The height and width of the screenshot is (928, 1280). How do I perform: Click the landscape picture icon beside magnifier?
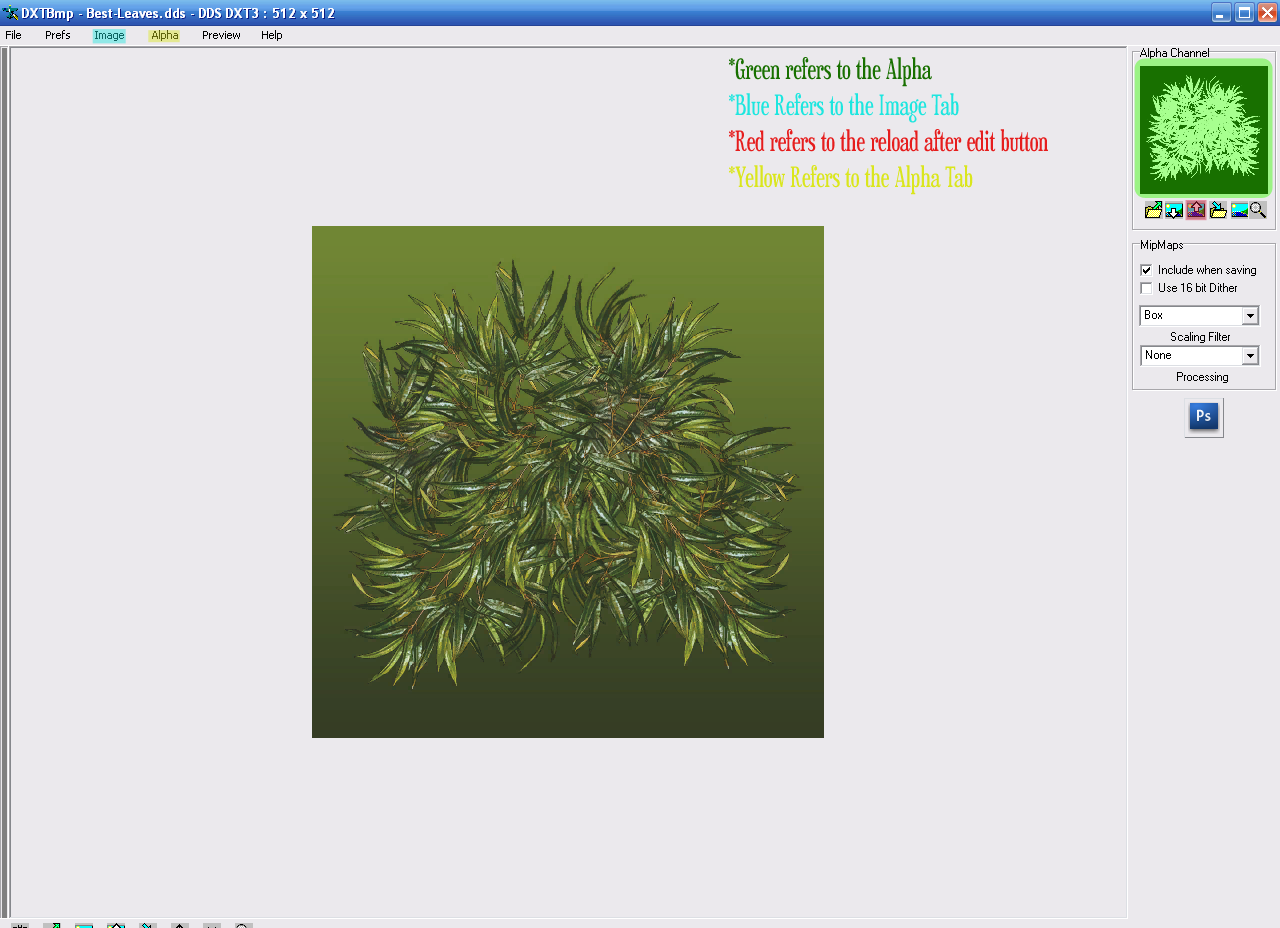[1239, 210]
